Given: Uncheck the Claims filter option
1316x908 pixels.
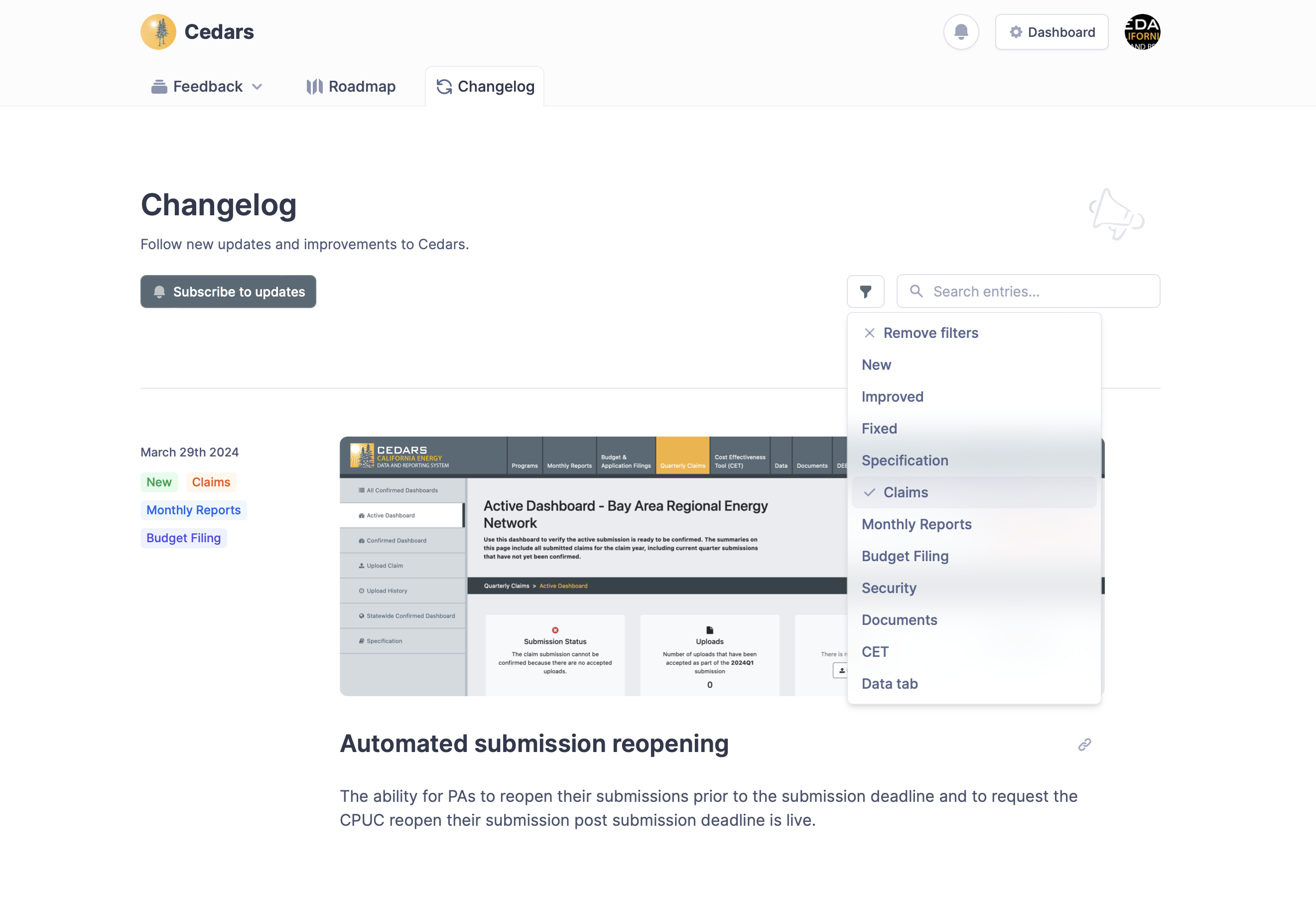Looking at the screenshot, I should click(x=905, y=492).
